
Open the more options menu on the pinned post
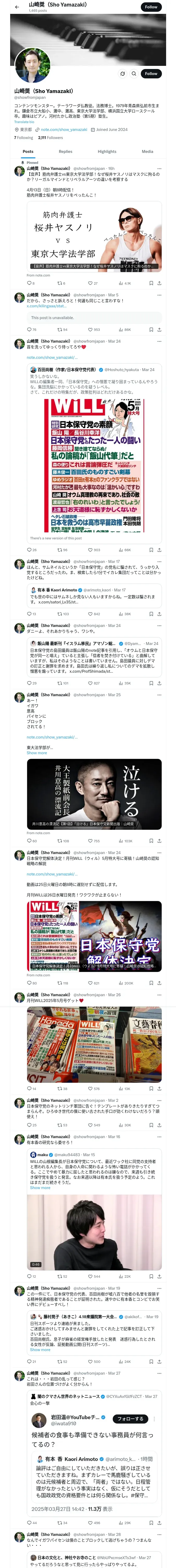click(x=159, y=169)
